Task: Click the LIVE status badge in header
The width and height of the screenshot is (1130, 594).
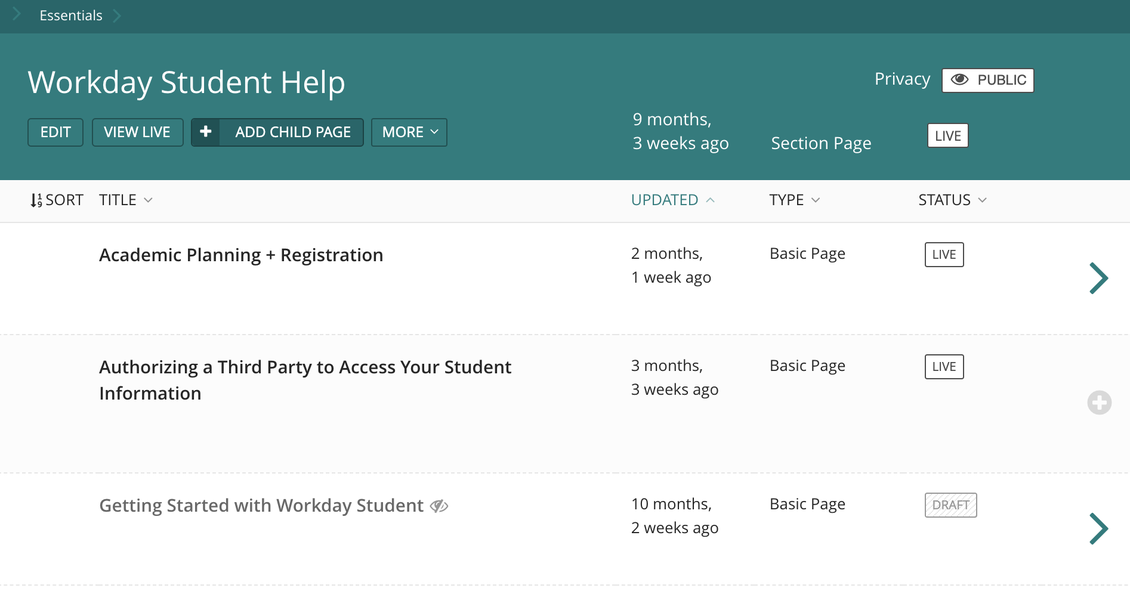Action: (948, 136)
